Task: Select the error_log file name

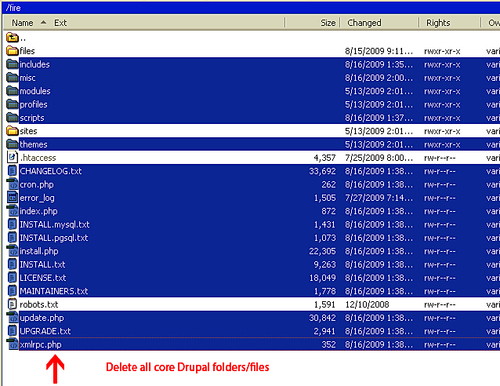Action: (x=37, y=198)
